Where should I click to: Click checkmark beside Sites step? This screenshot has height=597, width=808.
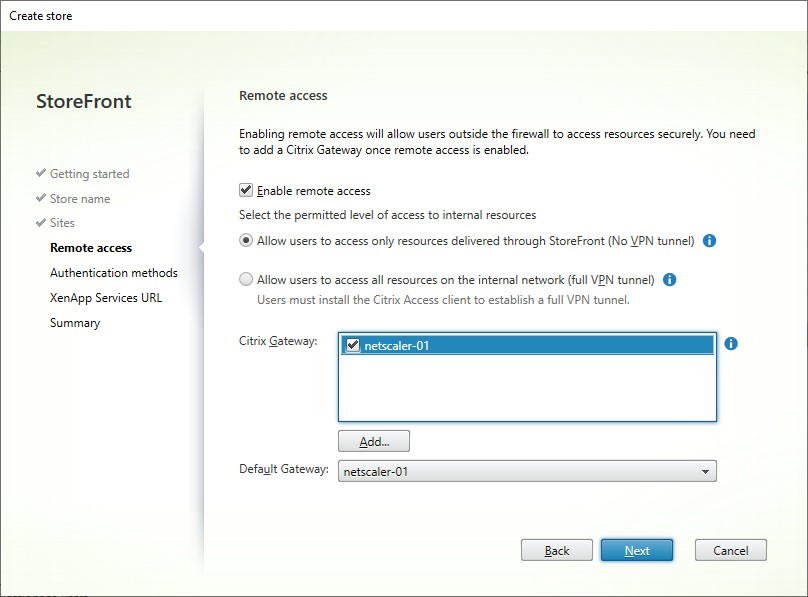(41, 223)
